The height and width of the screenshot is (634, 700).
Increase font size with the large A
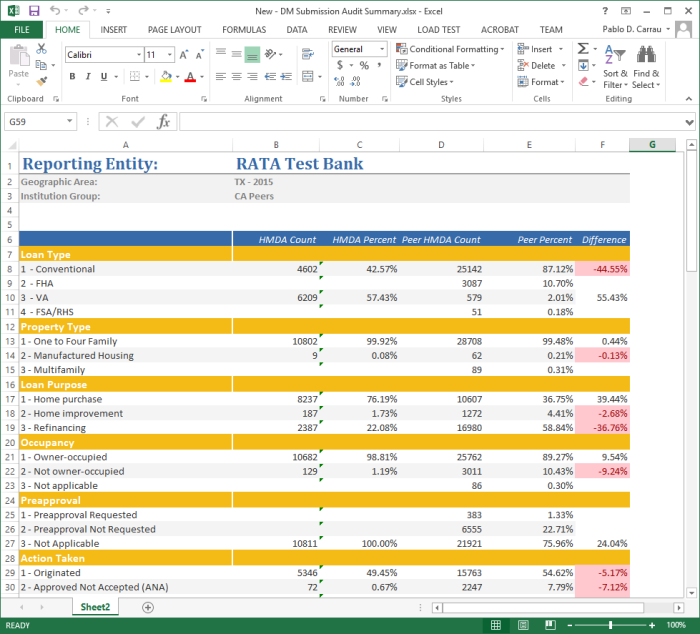pyautogui.click(x=183, y=55)
